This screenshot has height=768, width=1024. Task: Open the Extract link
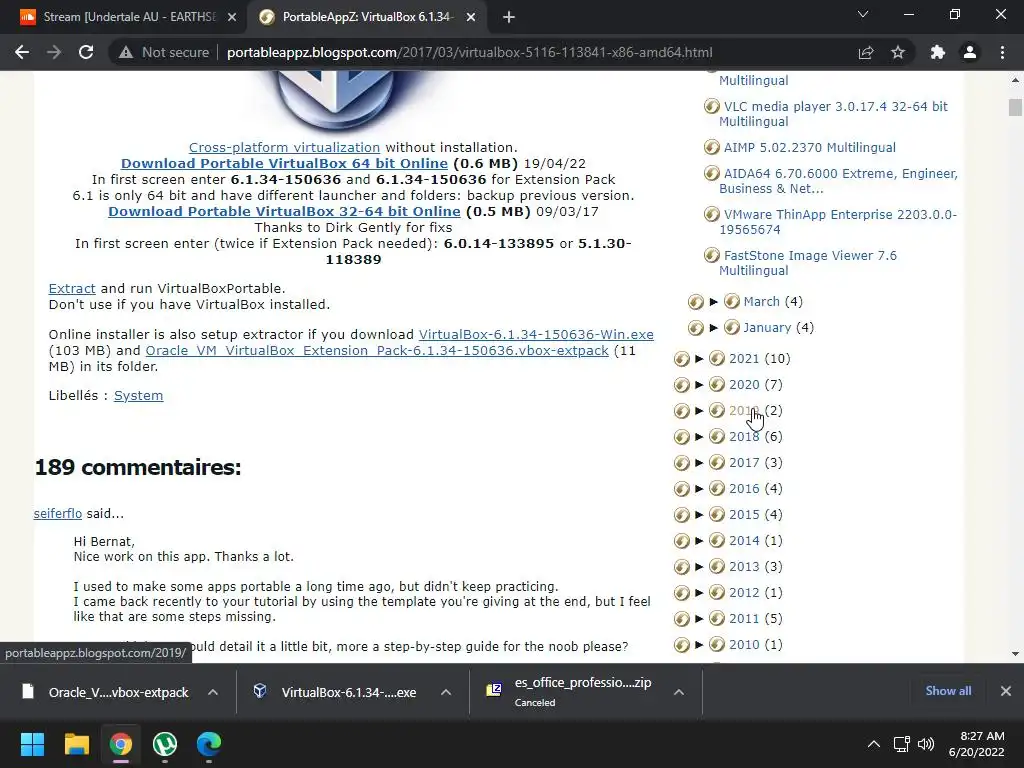(x=72, y=289)
